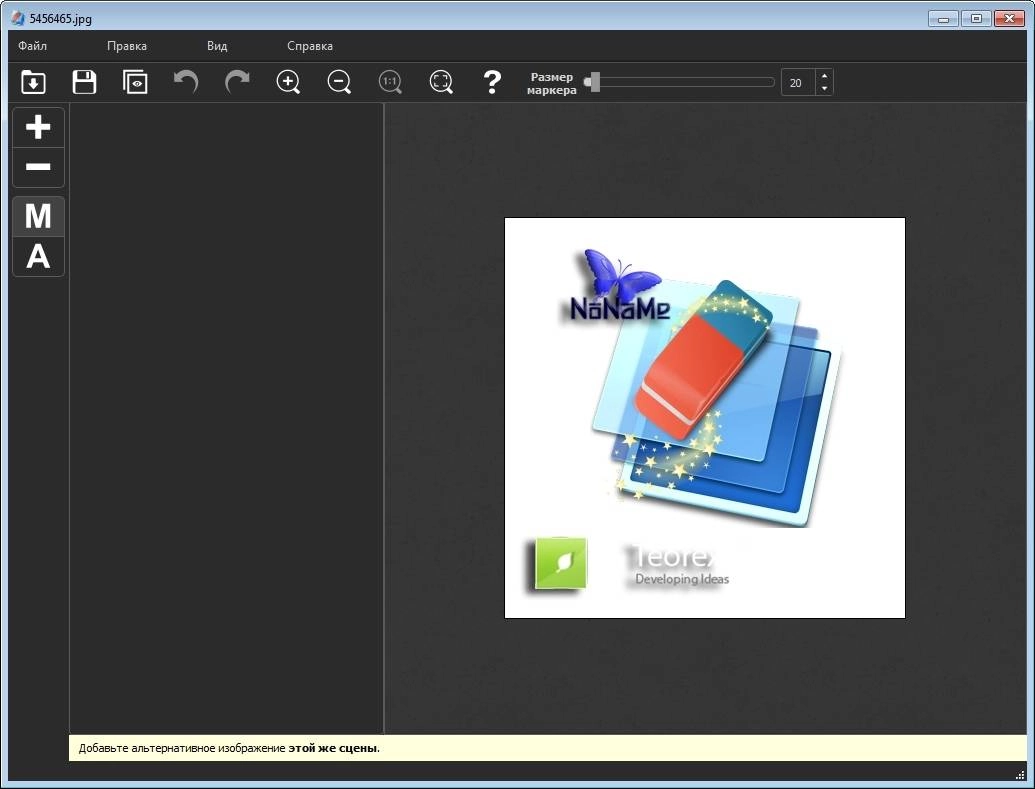Viewport: 1035px width, 789px height.
Task: Click the open image icon
Action: (33, 82)
